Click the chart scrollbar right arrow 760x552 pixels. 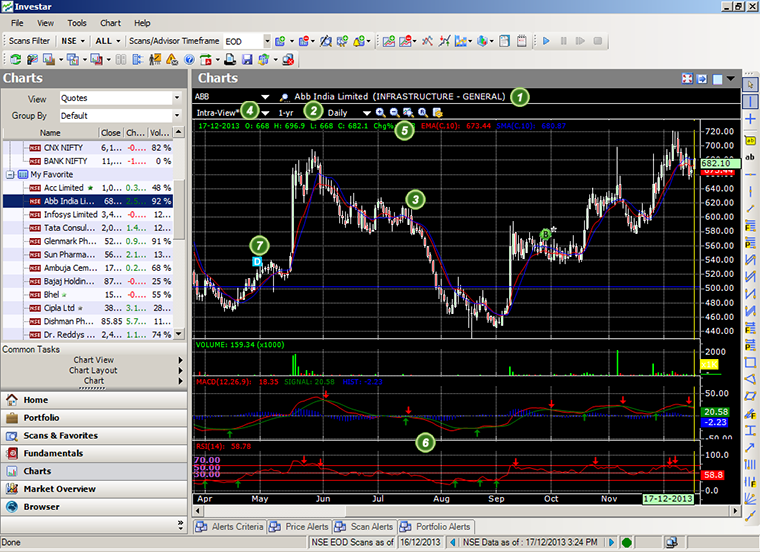(736, 511)
